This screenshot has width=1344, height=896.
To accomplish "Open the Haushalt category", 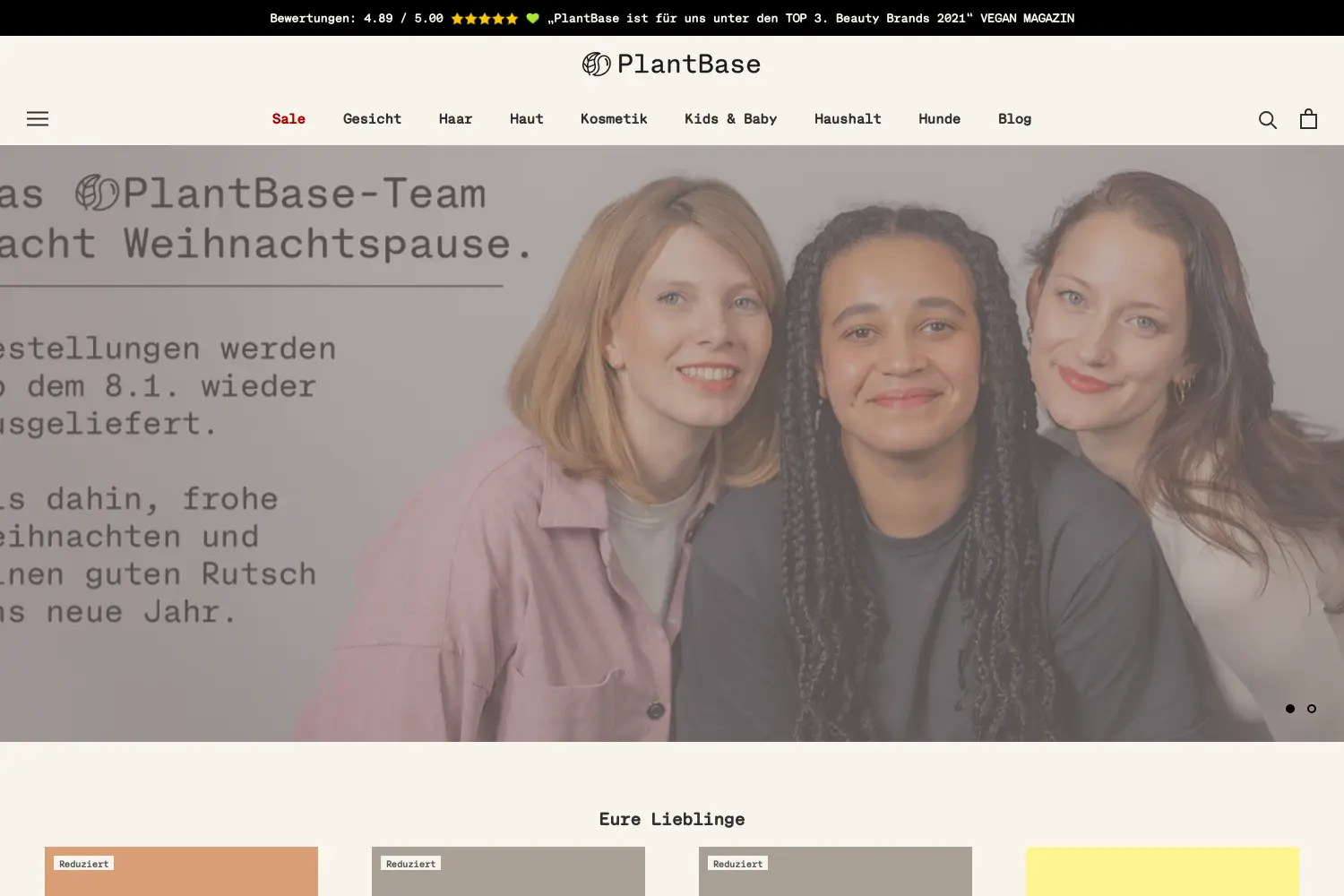I will coord(848,118).
